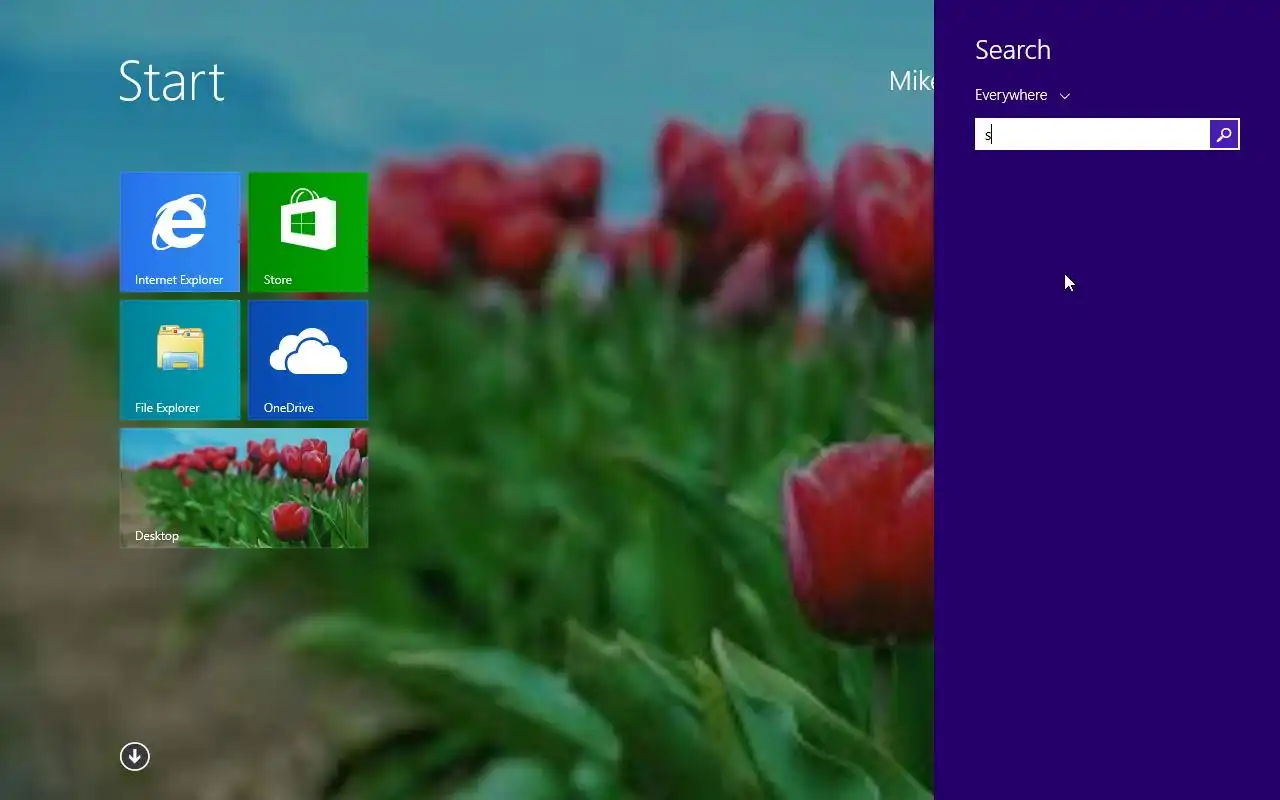Open the OneDrive tile
The height and width of the screenshot is (800, 1280).
(x=308, y=360)
